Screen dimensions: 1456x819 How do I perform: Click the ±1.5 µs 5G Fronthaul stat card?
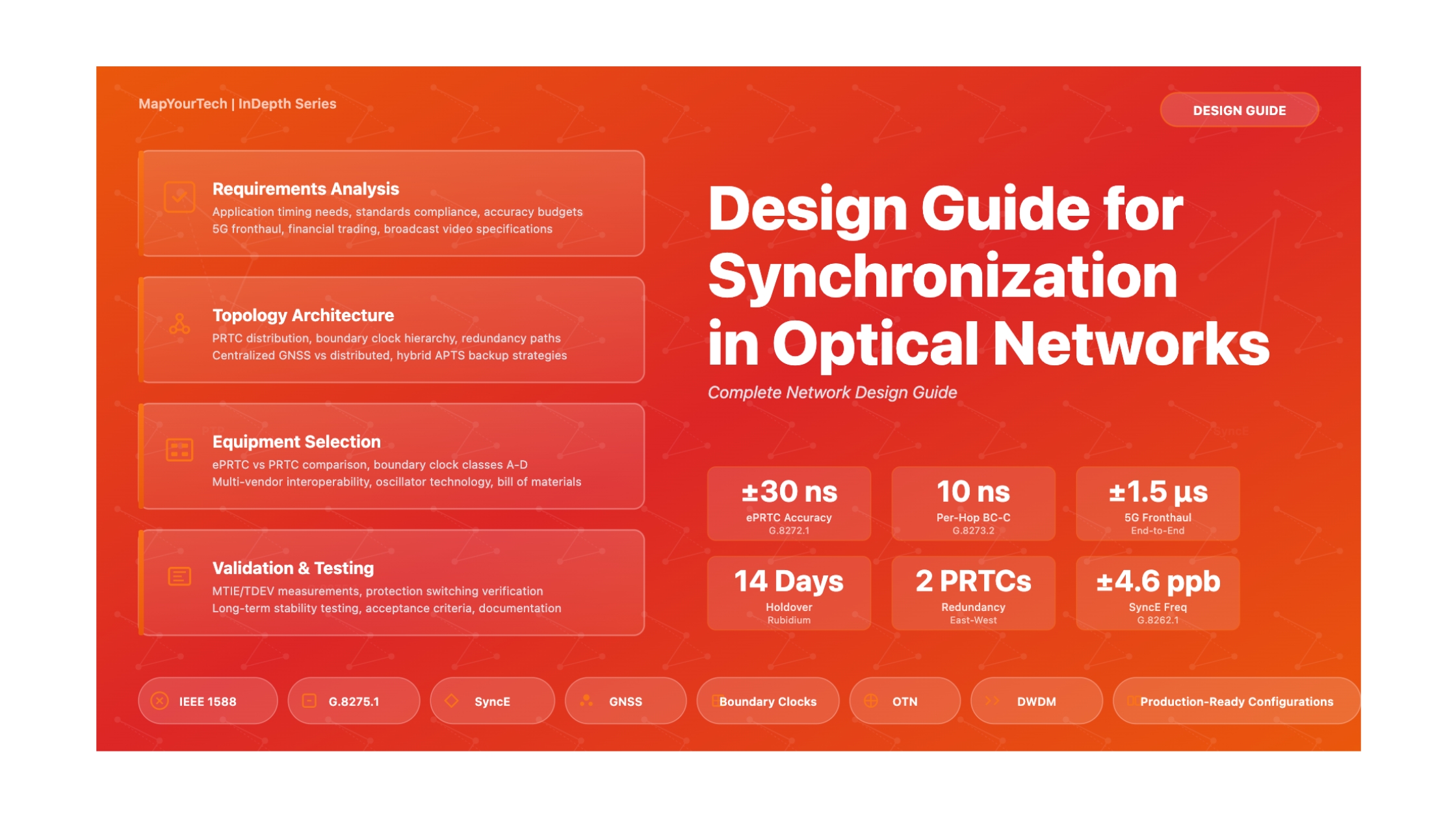pos(1158,504)
